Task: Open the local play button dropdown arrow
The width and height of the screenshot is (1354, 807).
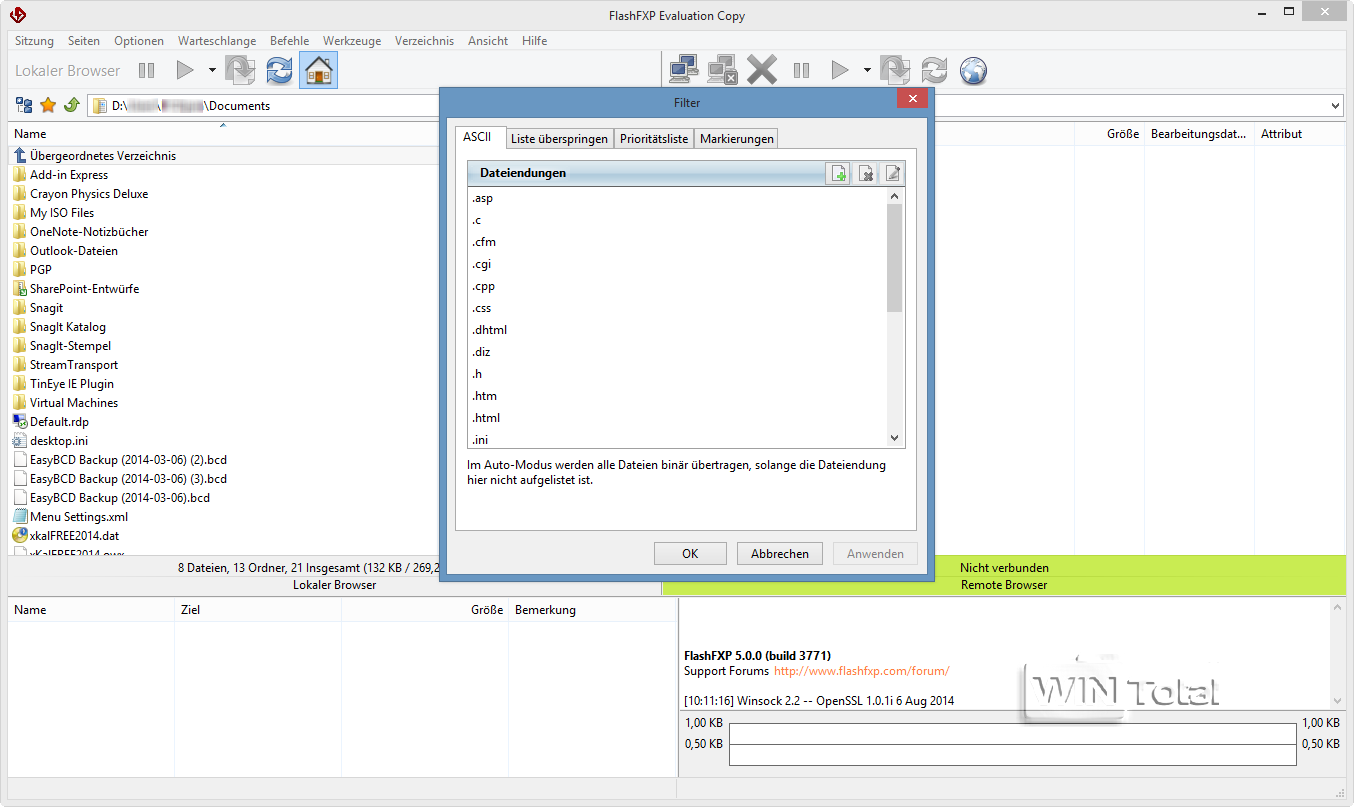Action: pos(212,70)
